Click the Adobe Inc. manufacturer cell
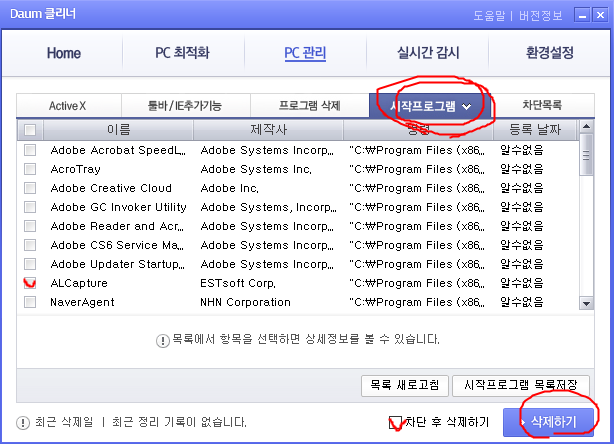The height and width of the screenshot is (444, 614). point(229,188)
